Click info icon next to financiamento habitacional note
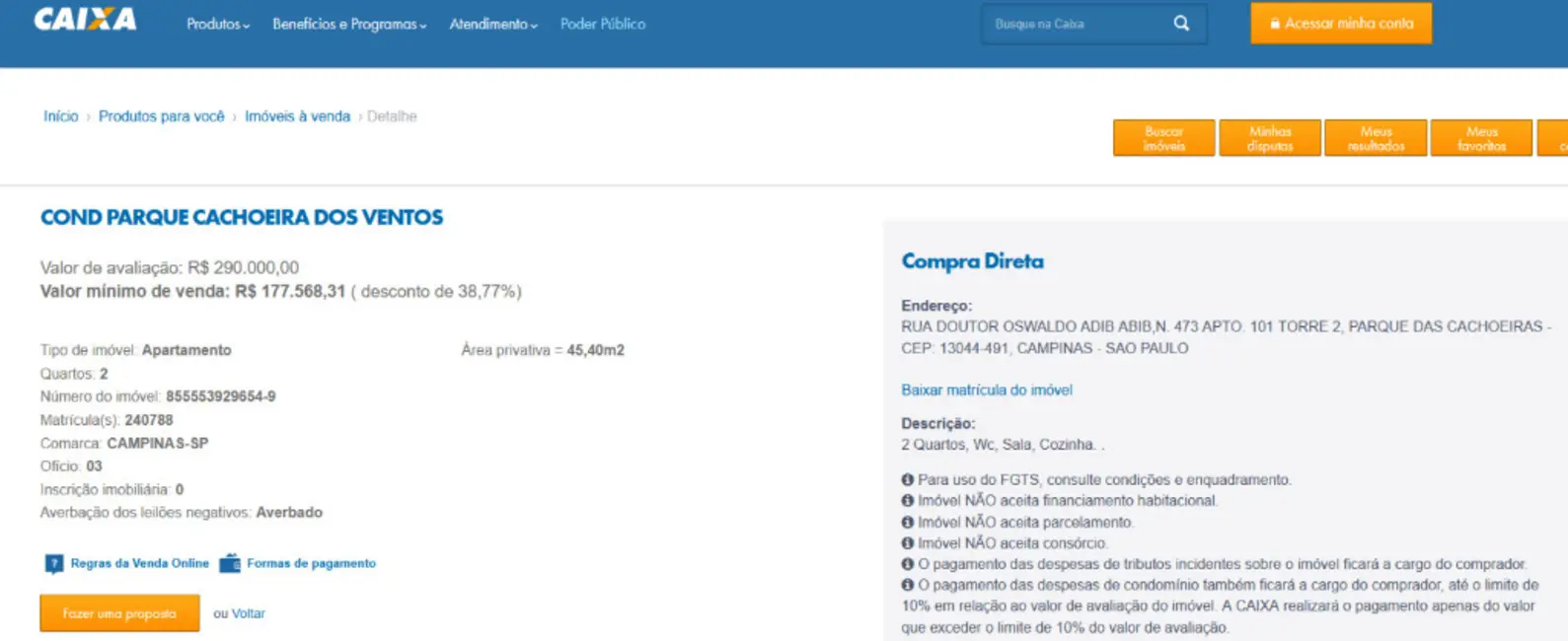The height and width of the screenshot is (641, 1568). [908, 501]
